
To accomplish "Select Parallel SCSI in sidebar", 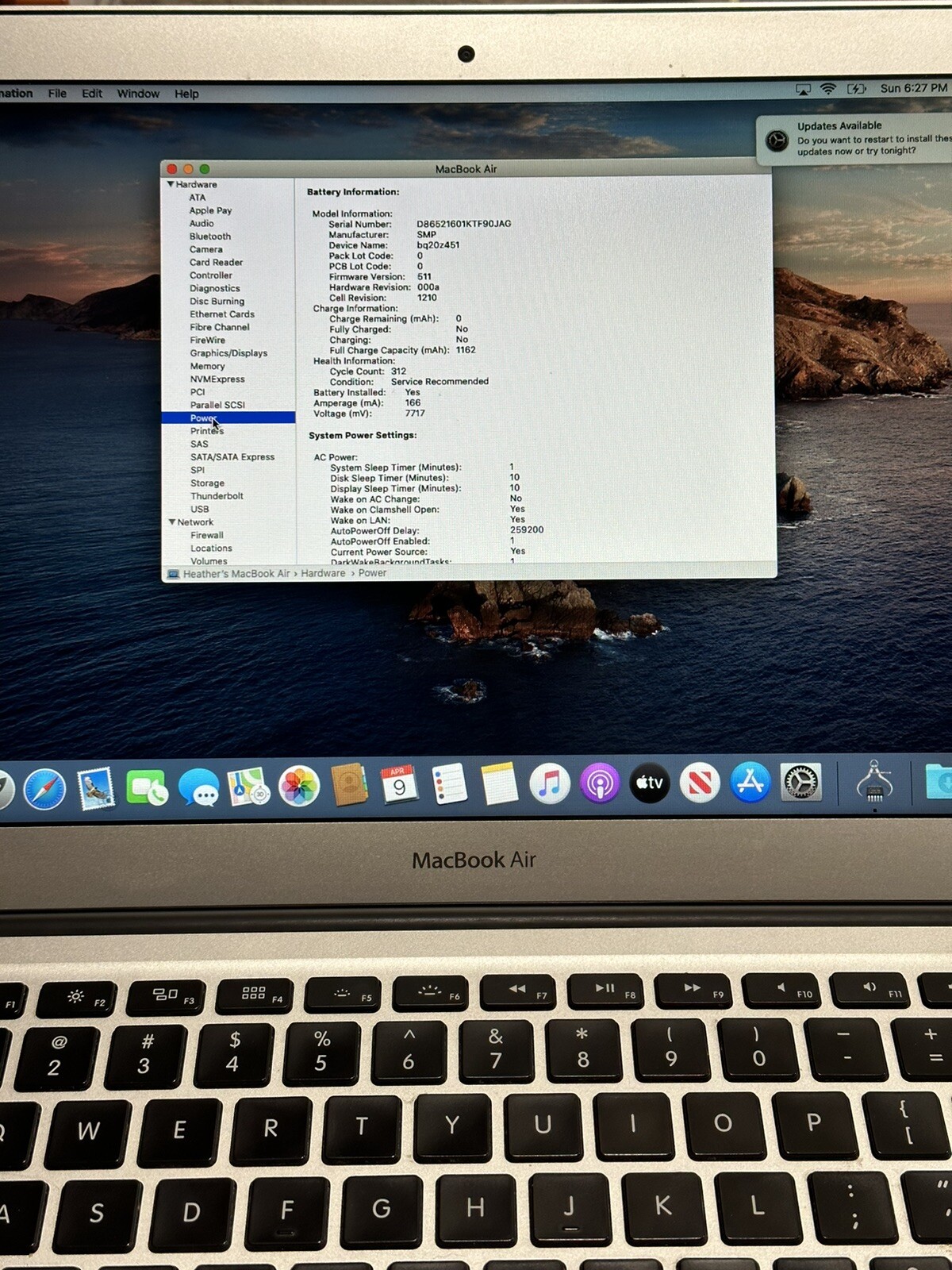I will tap(217, 405).
